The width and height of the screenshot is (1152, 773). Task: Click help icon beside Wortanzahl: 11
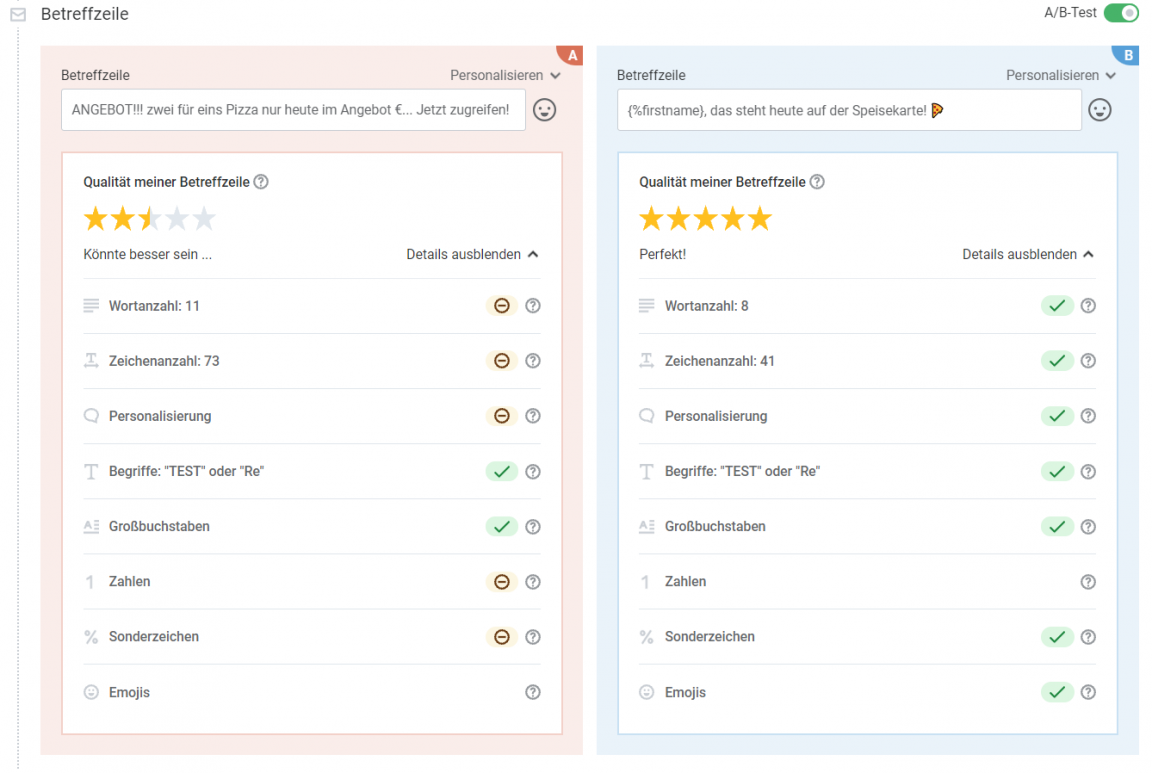click(533, 306)
